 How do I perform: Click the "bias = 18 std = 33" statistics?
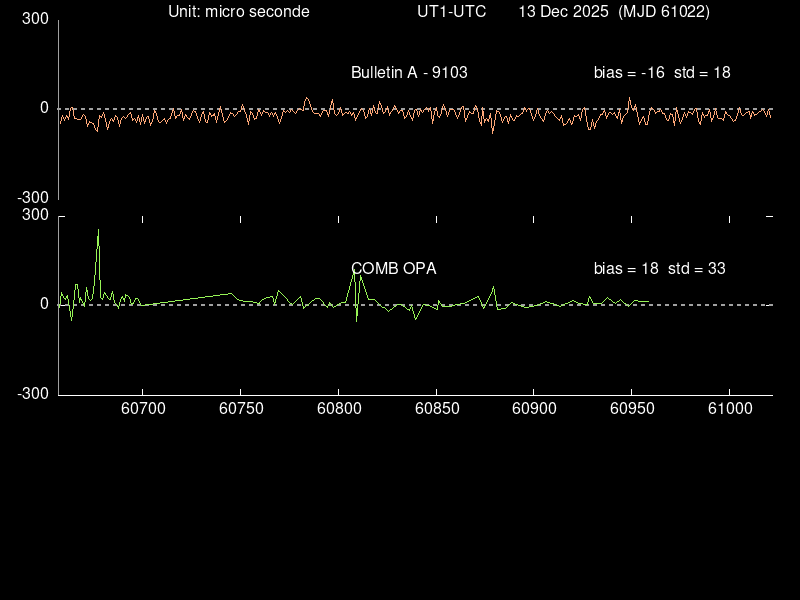(659, 268)
